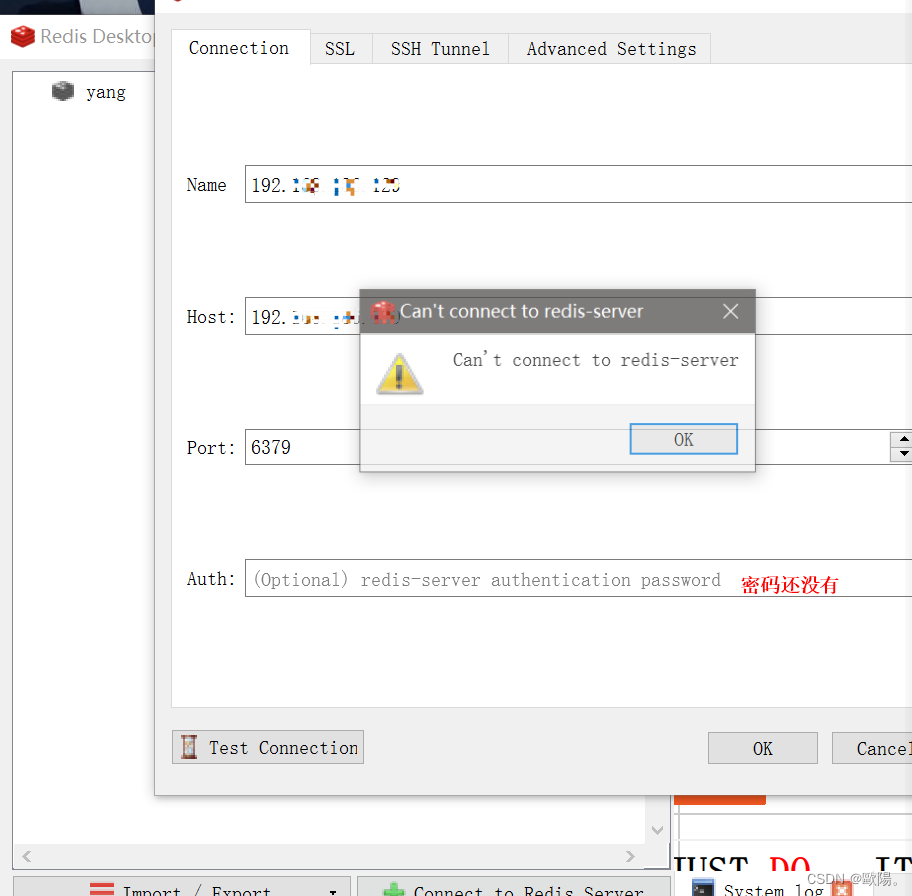Viewport: 912px width, 896px height.
Task: Click the redis icon in dialog title bar
Action: click(383, 311)
